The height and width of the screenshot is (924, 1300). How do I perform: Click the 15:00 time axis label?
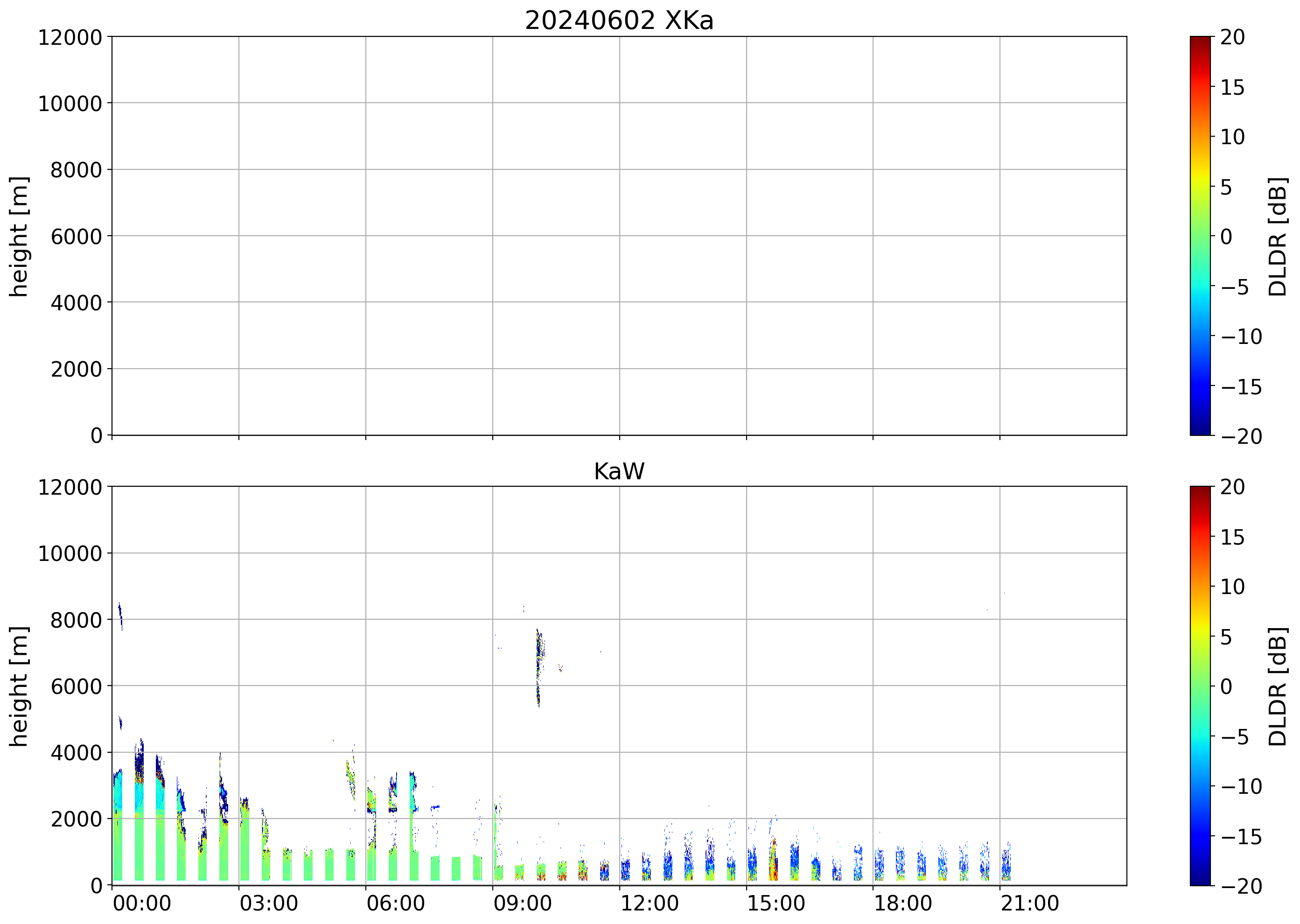click(776, 903)
